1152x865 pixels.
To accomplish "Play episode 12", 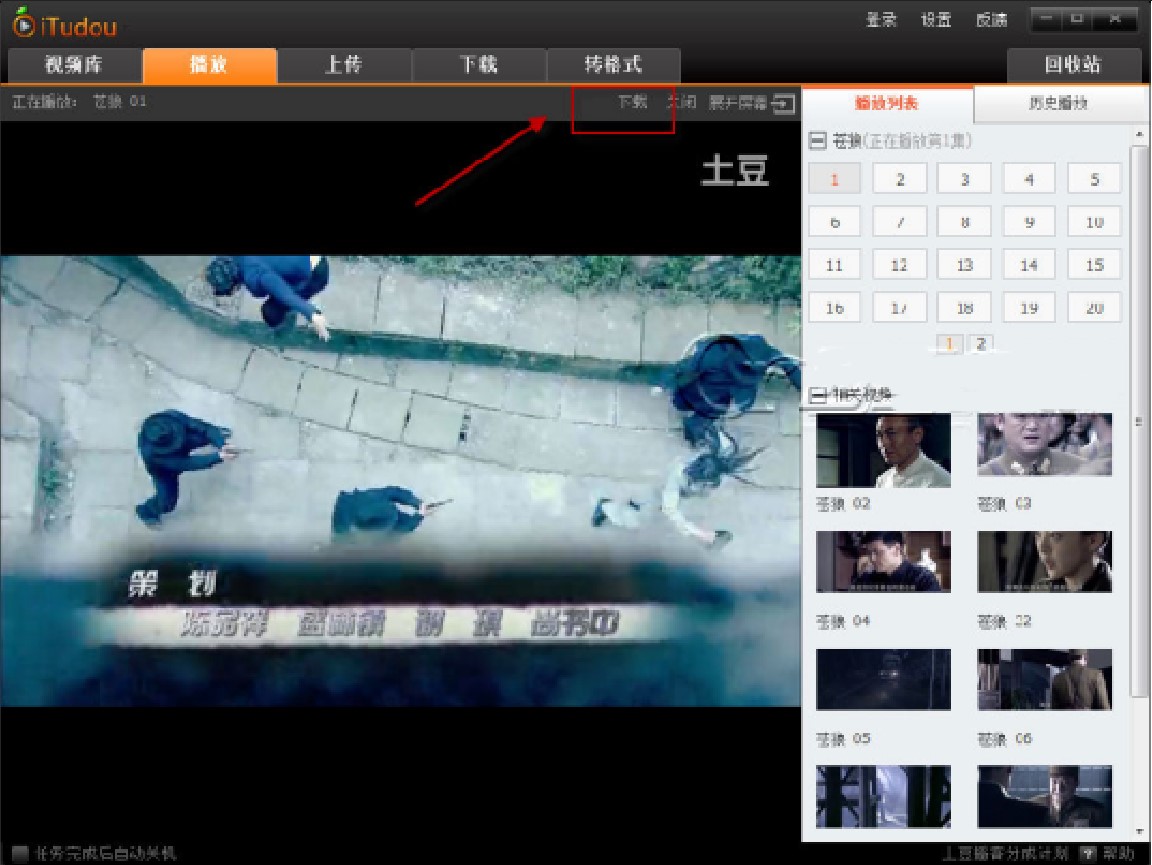I will click(x=900, y=265).
